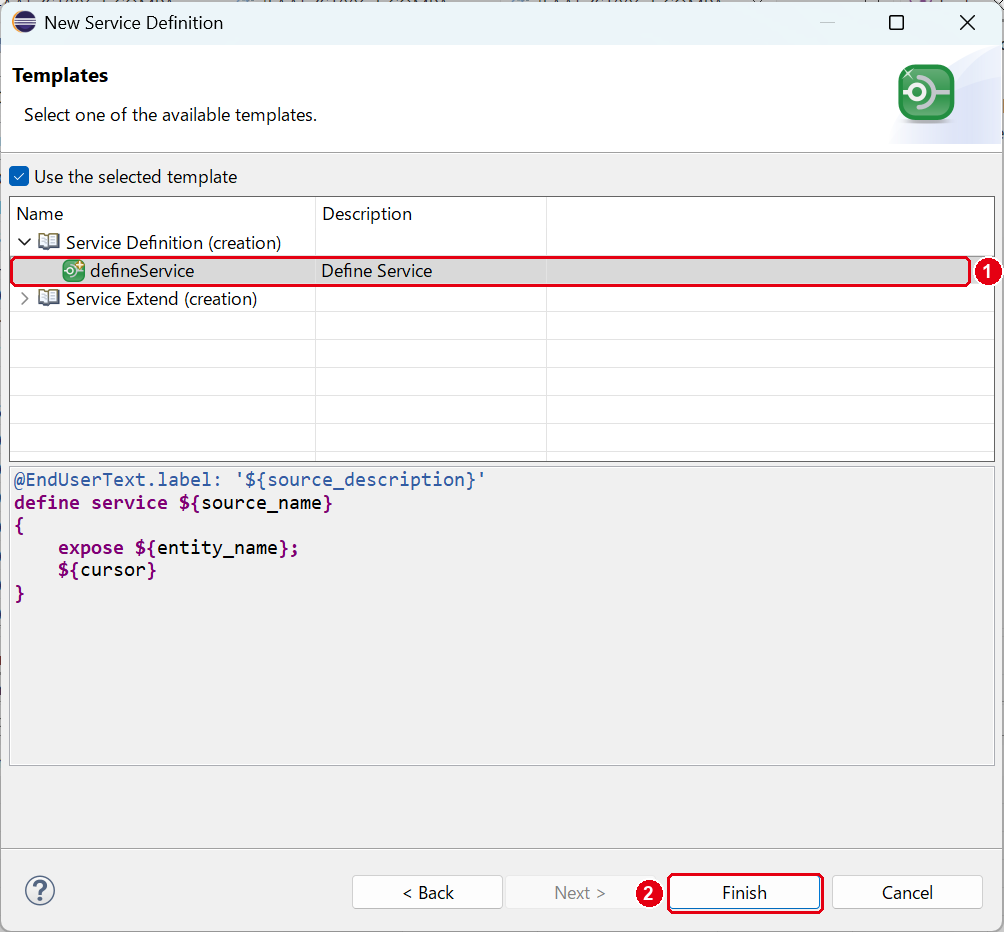Expand Service Extend (creation) tree node

tap(24, 298)
